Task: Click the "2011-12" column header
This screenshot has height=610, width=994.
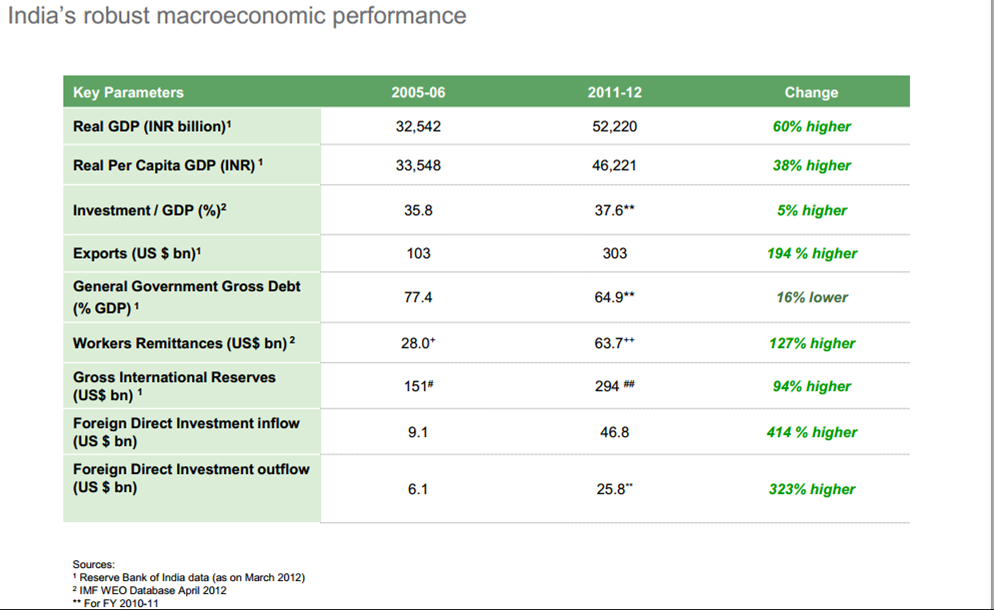Action: [x=614, y=93]
